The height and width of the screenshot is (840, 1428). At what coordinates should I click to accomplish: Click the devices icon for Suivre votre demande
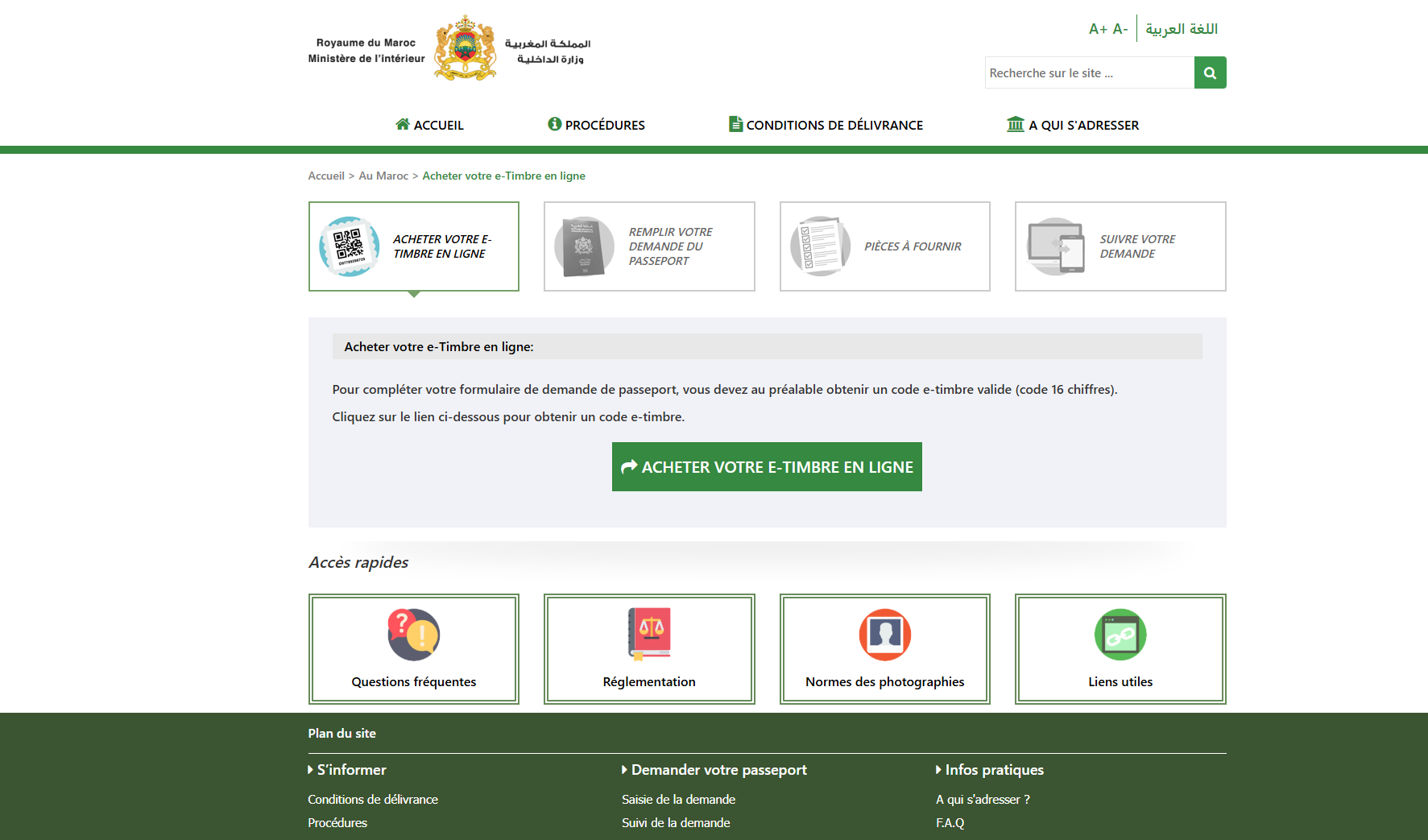point(1056,246)
